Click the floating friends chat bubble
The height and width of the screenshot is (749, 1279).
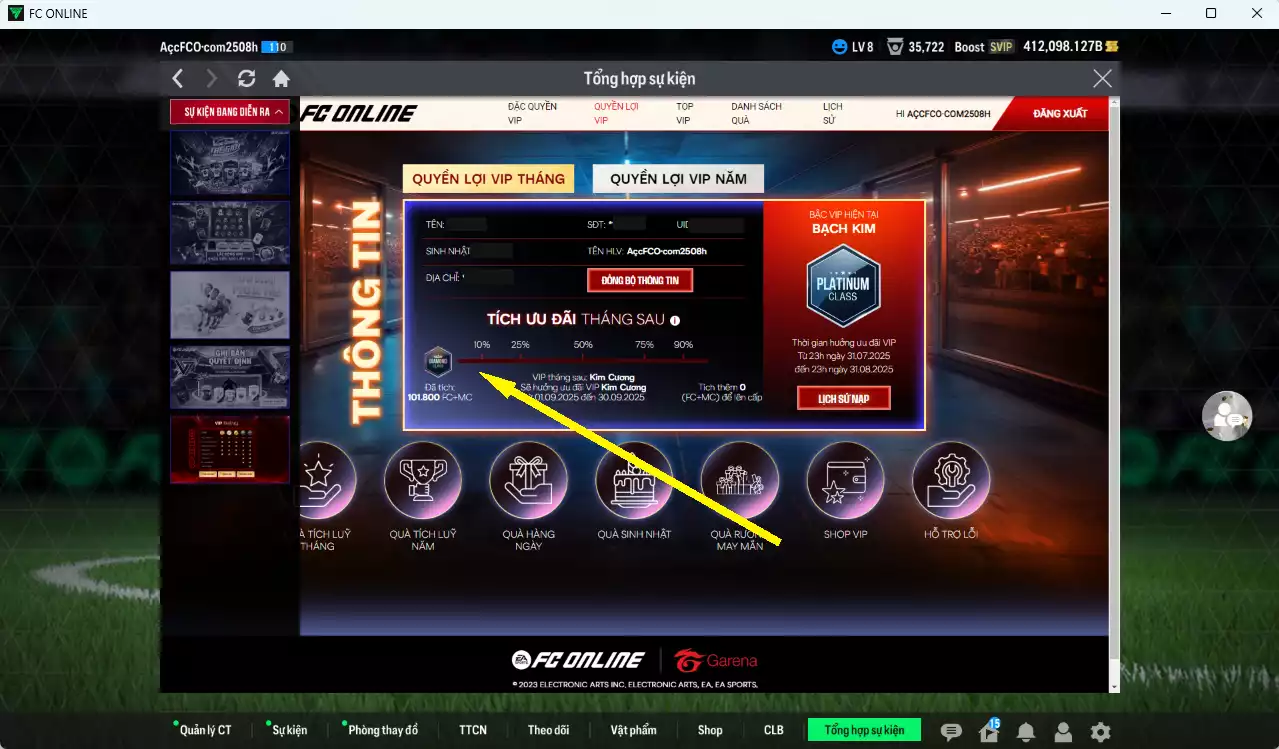point(1227,416)
